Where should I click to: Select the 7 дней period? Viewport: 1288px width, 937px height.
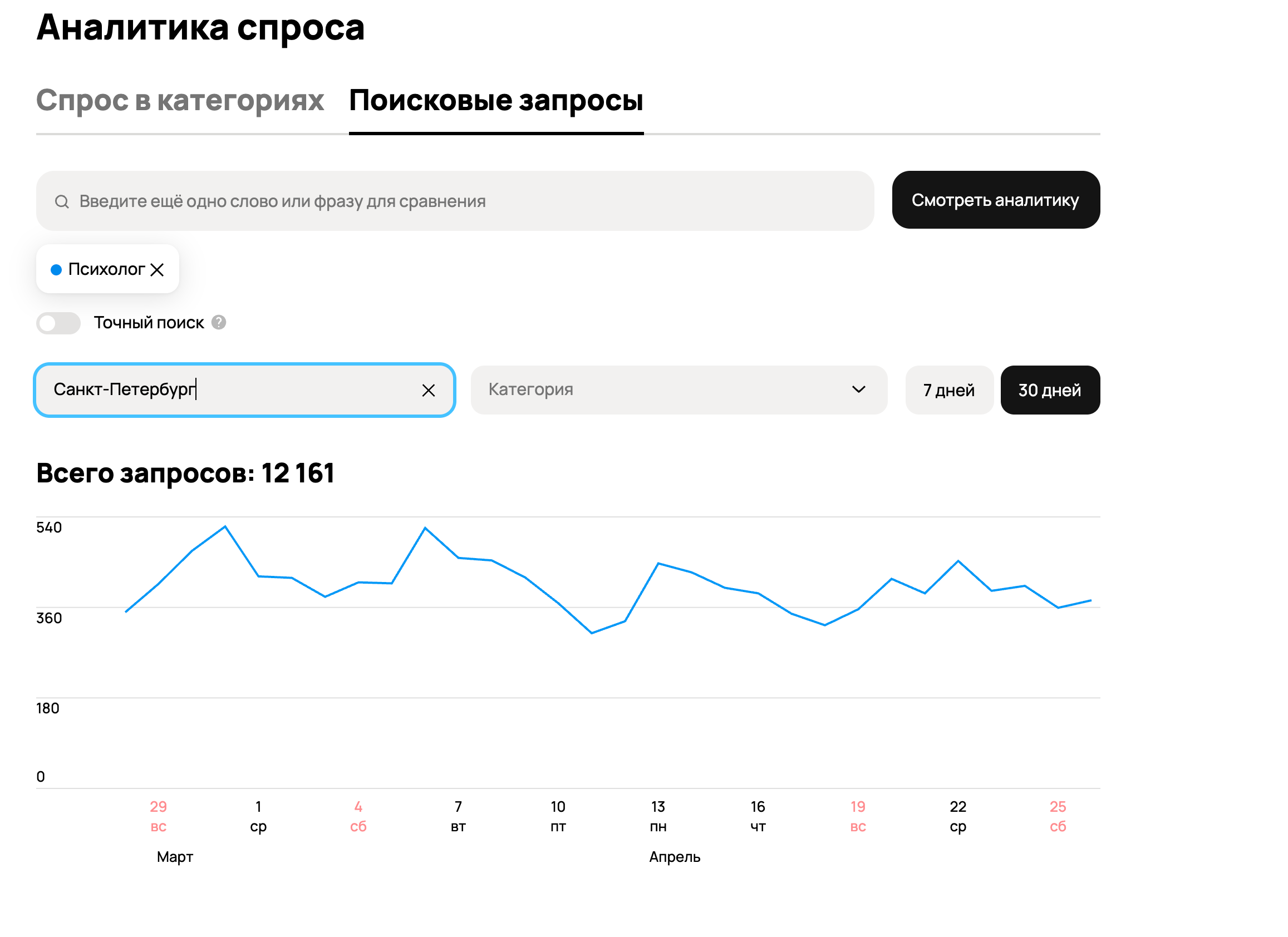(x=948, y=391)
